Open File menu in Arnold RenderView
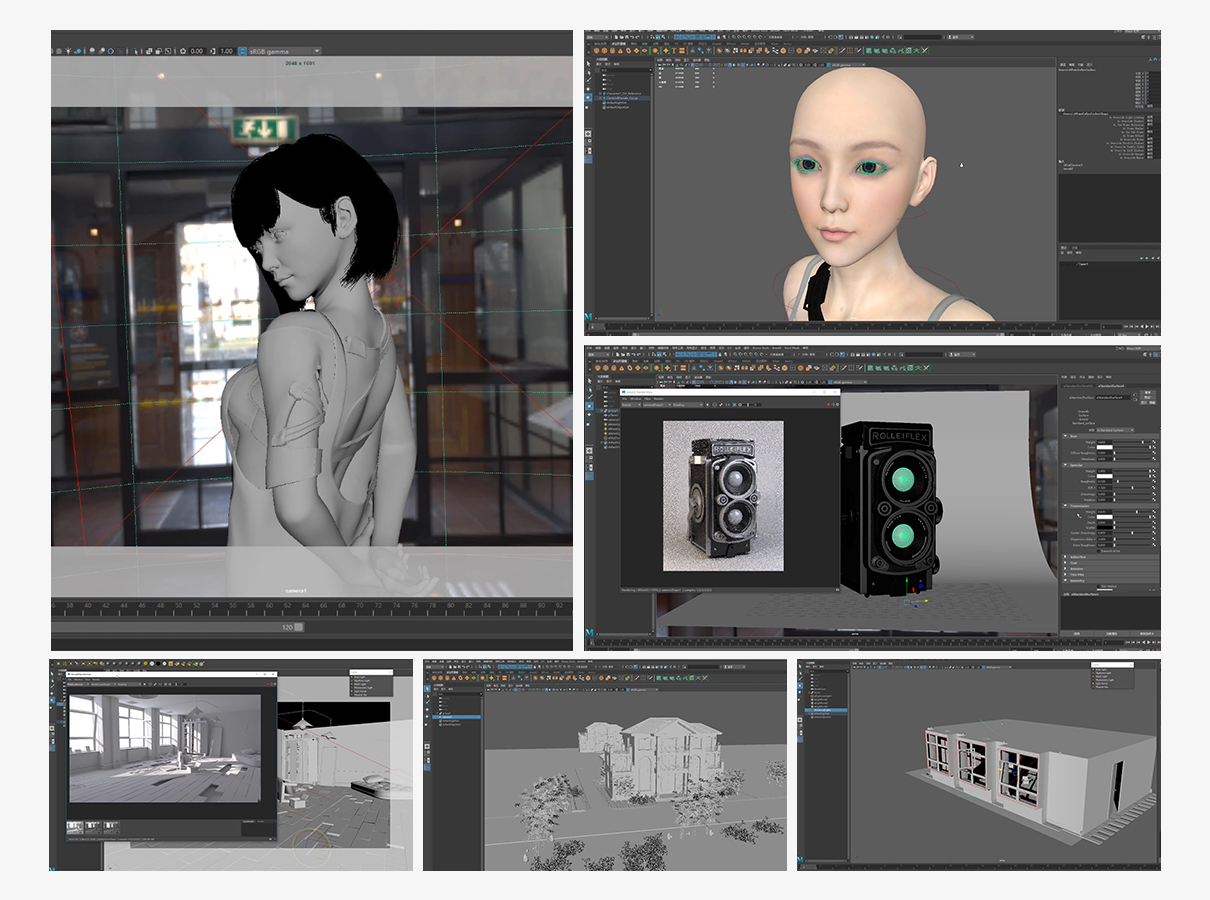1210x900 pixels. coord(627,399)
